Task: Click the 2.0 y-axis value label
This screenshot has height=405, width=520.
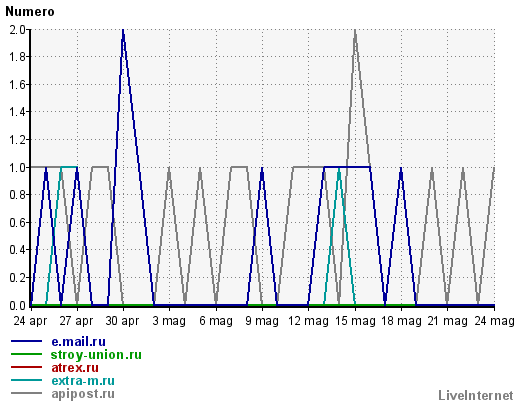Action: pos(17,30)
